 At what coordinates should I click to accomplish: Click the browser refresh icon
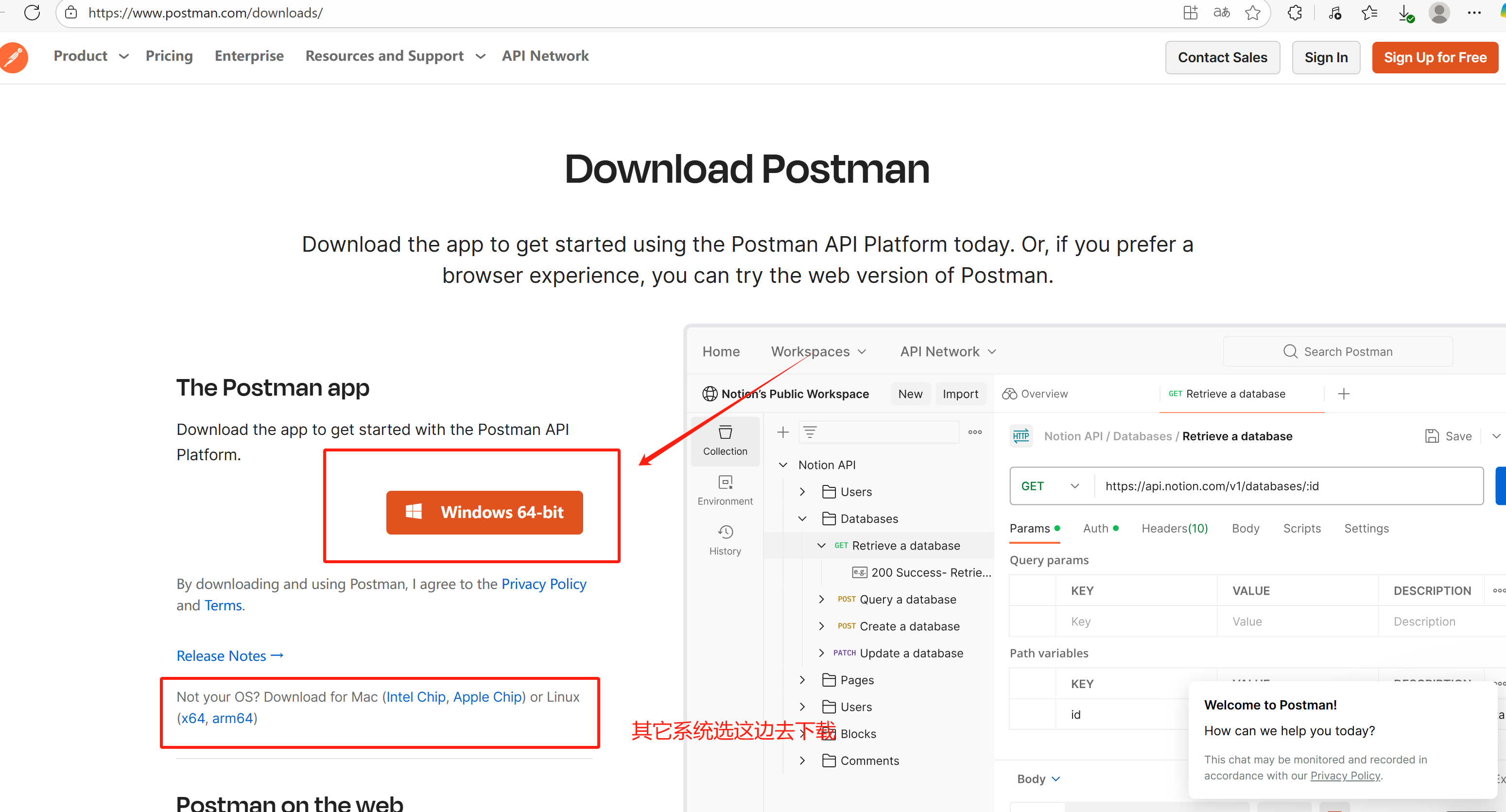pos(32,12)
